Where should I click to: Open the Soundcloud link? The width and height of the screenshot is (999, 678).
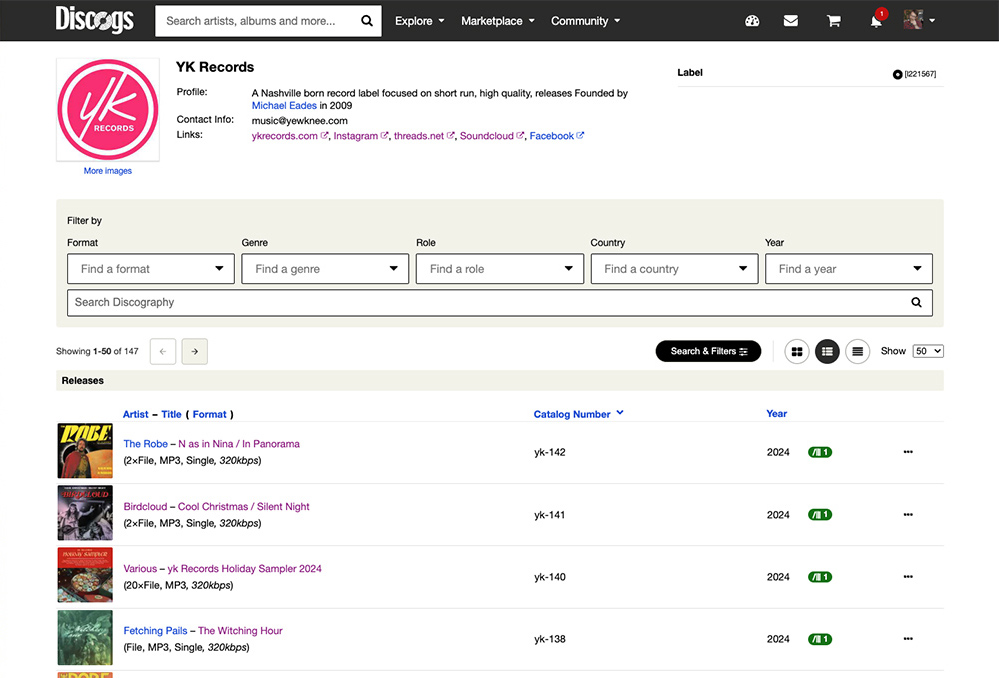(492, 136)
